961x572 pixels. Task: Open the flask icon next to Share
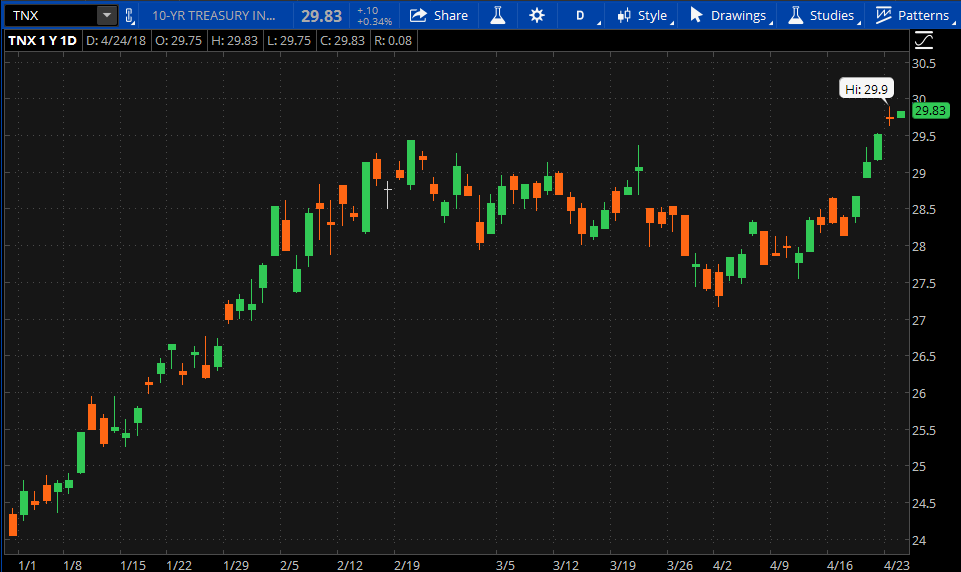click(498, 15)
